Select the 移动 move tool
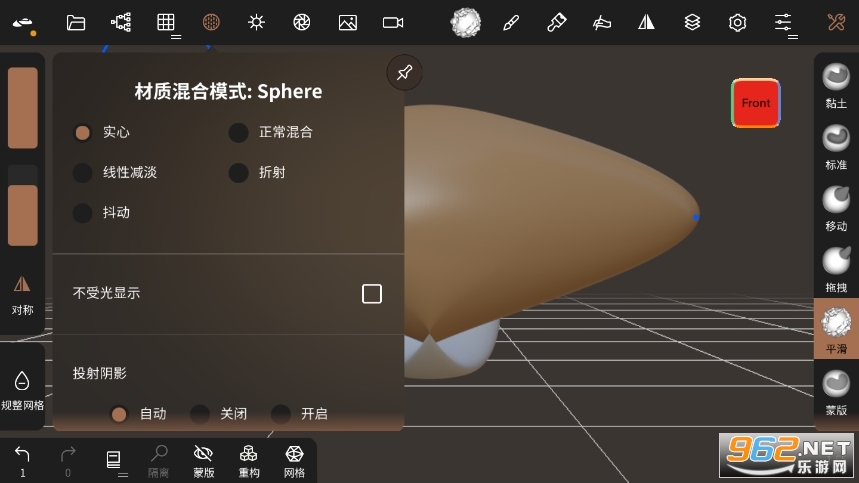Image resolution: width=859 pixels, height=483 pixels. point(835,207)
